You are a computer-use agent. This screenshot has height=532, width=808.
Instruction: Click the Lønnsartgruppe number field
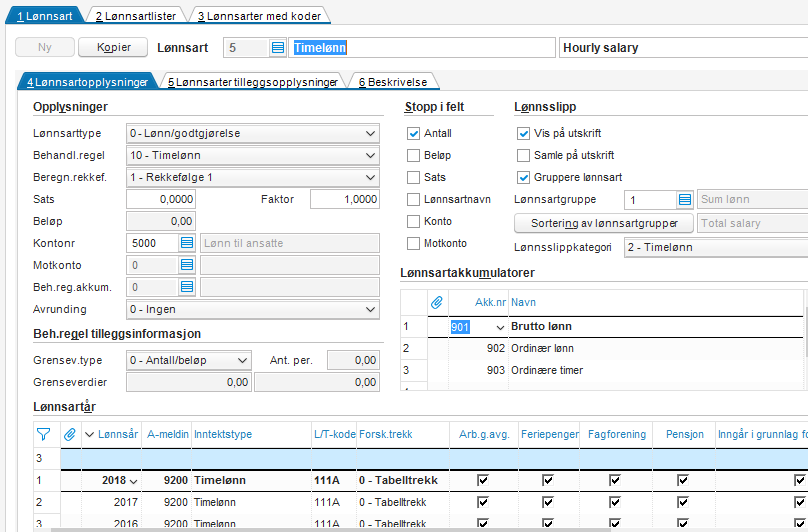650,200
